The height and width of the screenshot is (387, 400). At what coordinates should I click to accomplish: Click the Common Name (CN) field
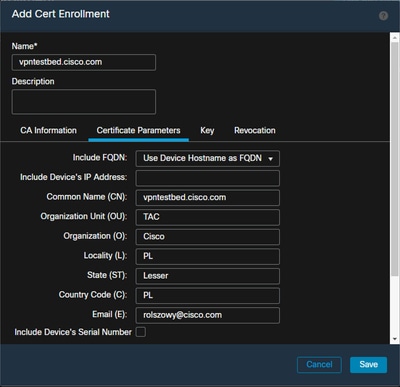[x=208, y=198]
